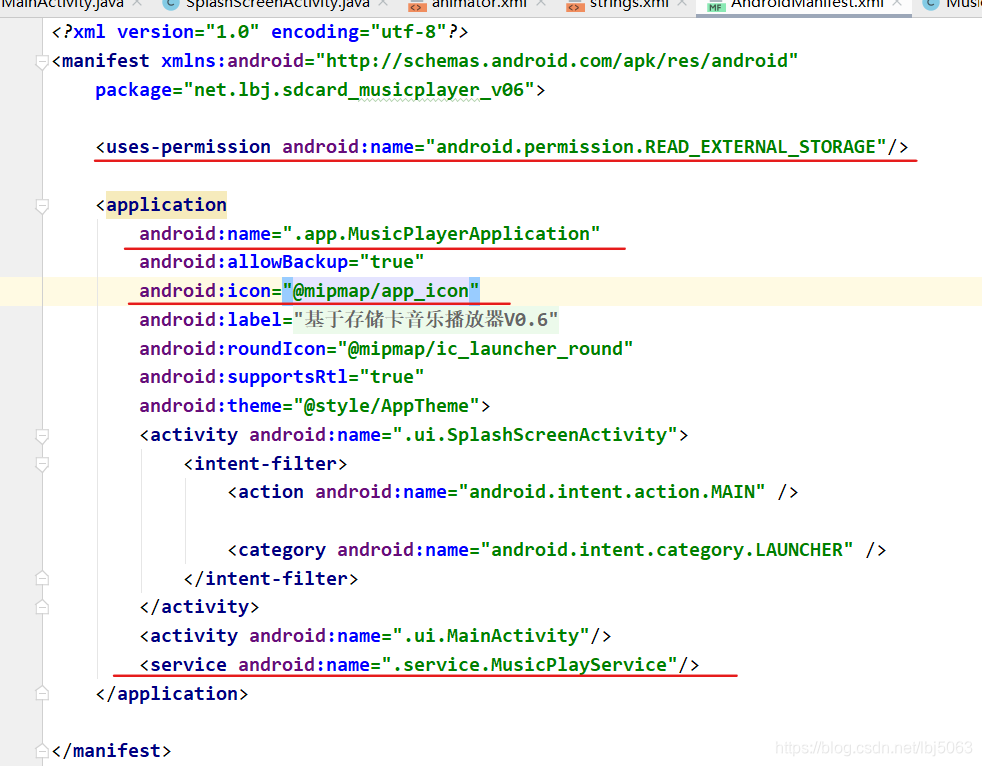Click the xmlns:android schema URL

coord(557,61)
